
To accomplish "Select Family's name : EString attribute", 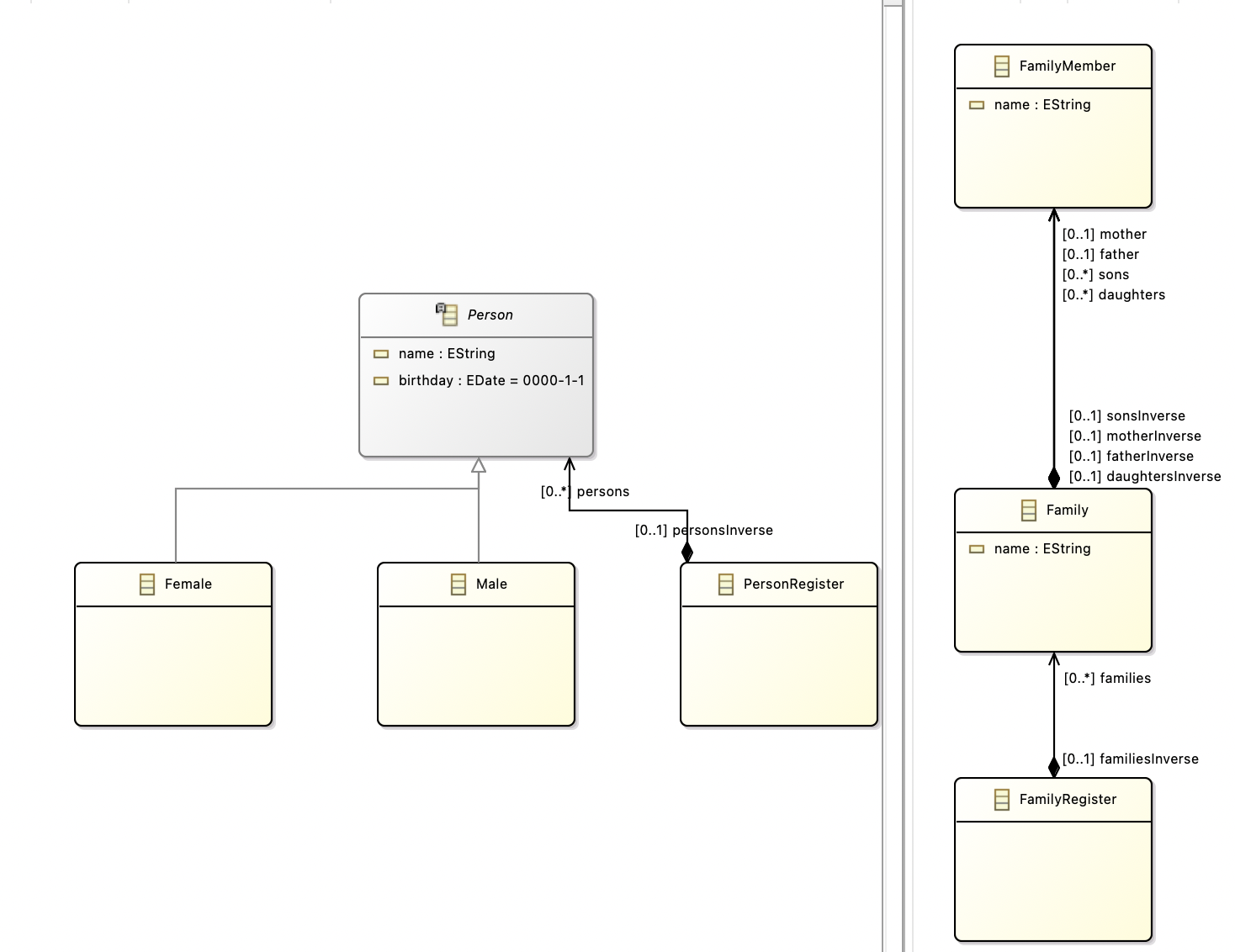I will coord(1042,549).
